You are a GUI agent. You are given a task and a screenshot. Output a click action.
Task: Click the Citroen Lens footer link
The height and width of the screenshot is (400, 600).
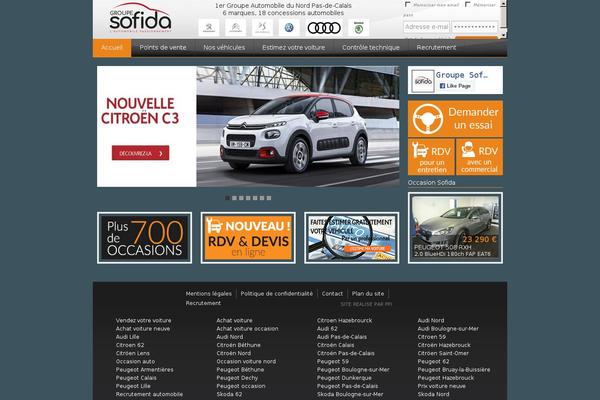pyautogui.click(x=132, y=353)
